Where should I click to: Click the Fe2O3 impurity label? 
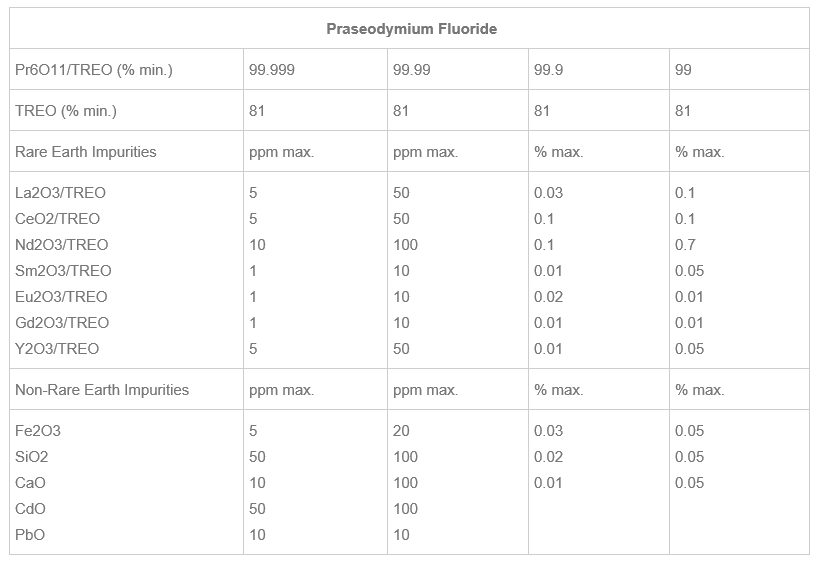coord(38,431)
